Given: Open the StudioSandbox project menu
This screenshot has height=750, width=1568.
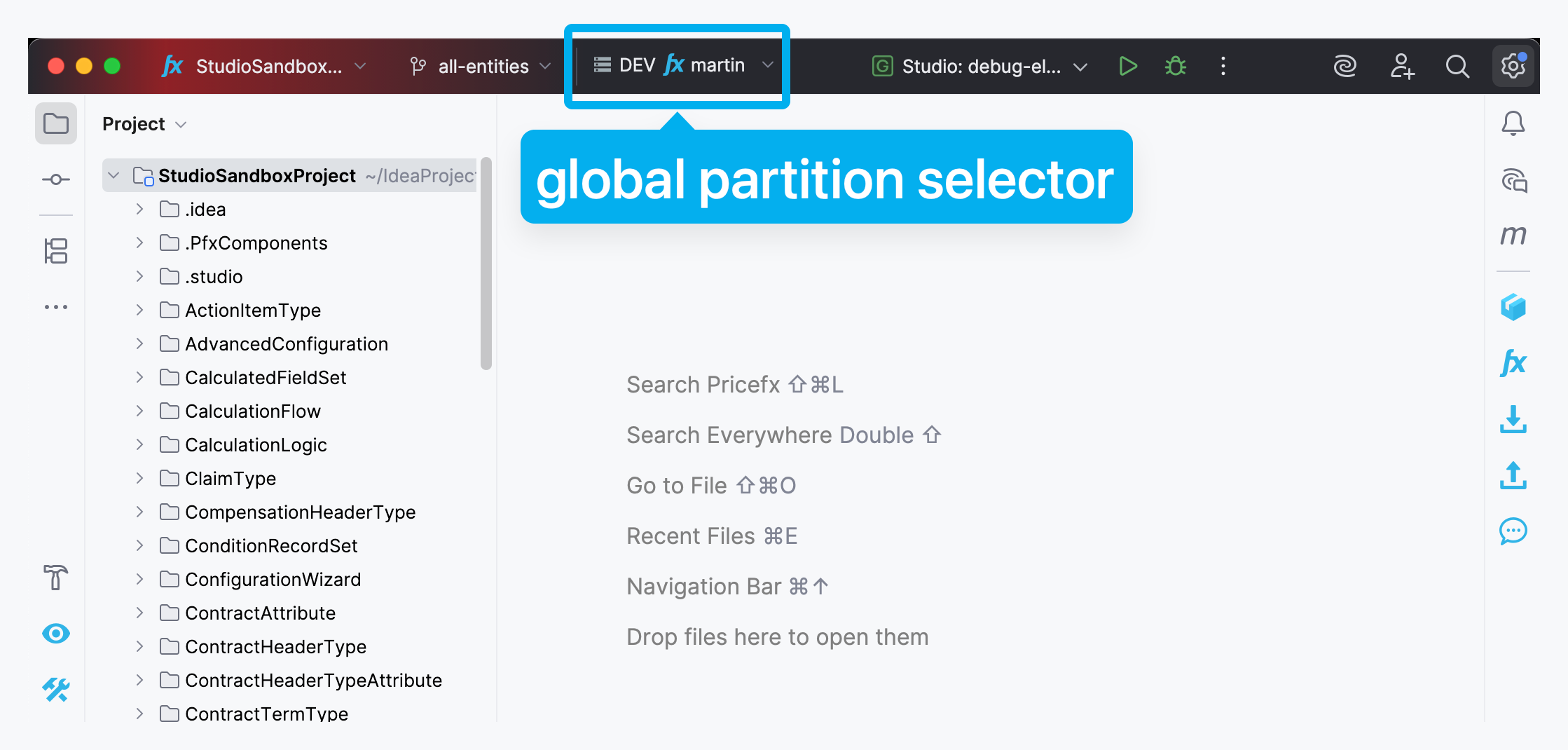Looking at the screenshot, I should [x=265, y=67].
